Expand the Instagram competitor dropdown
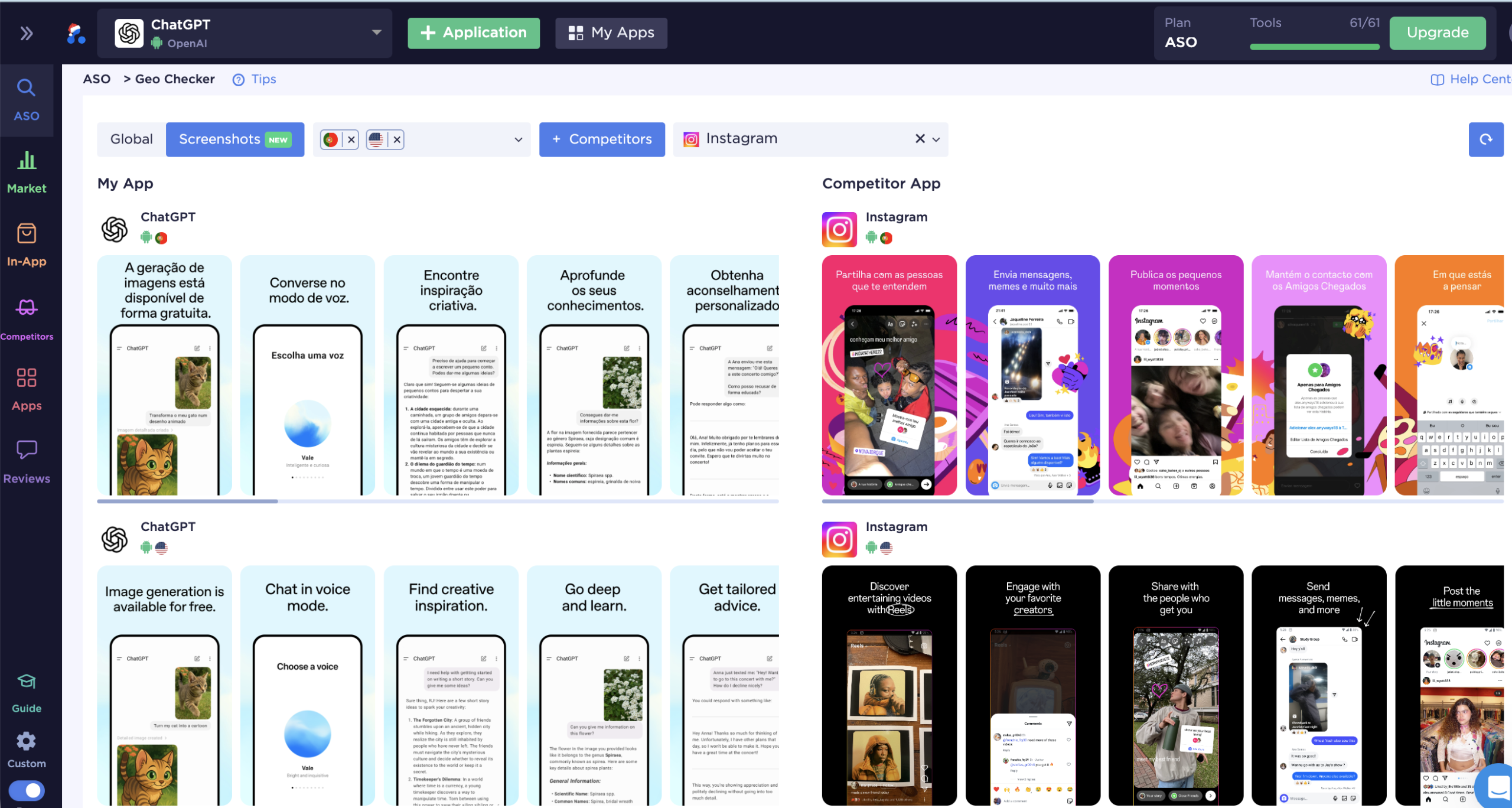 (936, 139)
